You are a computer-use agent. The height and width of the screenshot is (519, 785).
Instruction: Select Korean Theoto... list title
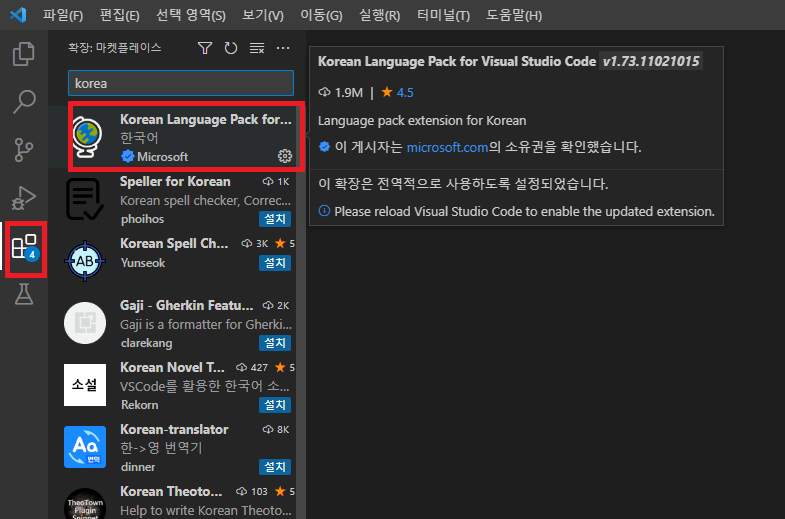click(x=171, y=491)
